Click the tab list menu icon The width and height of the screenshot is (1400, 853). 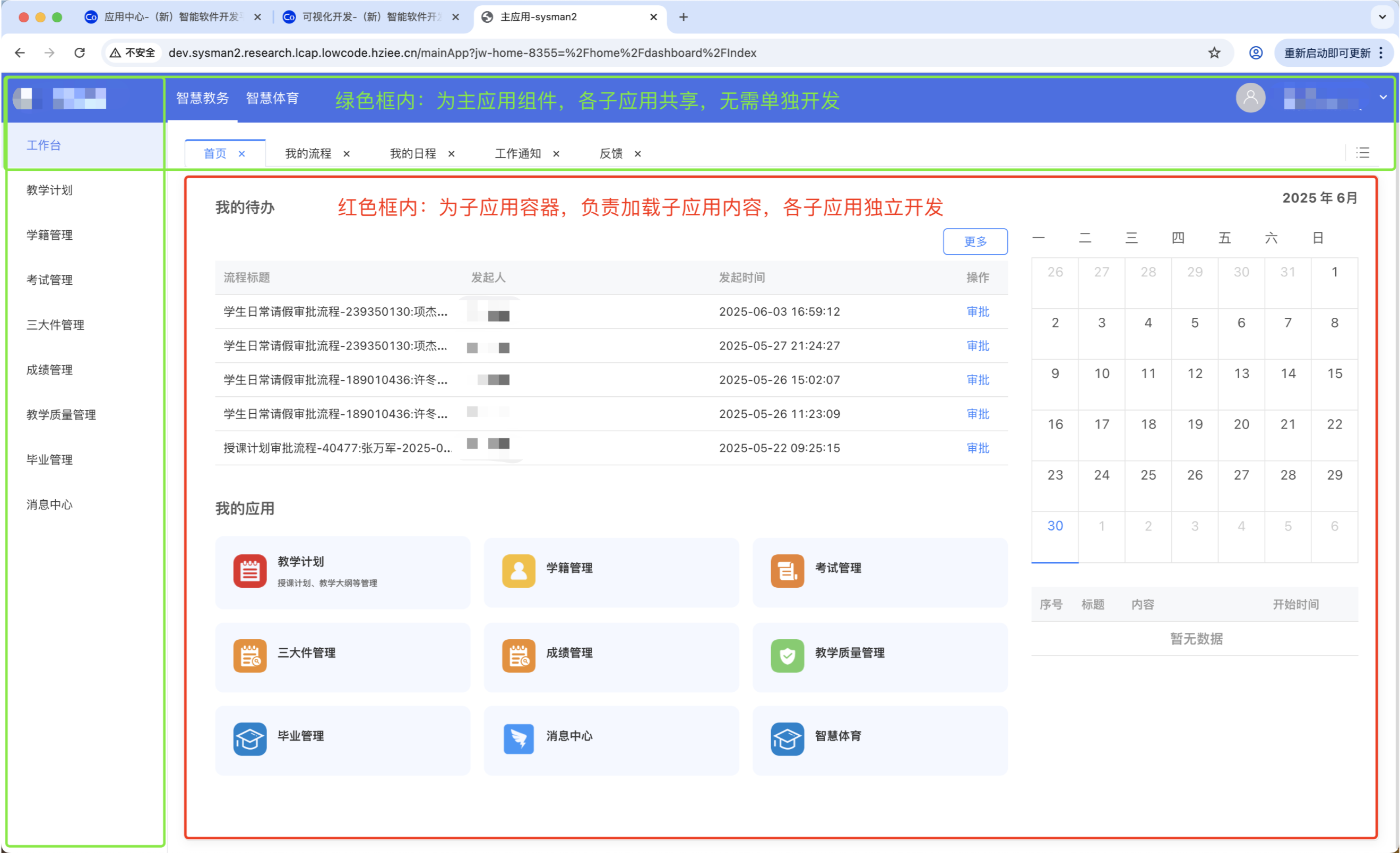1362,153
